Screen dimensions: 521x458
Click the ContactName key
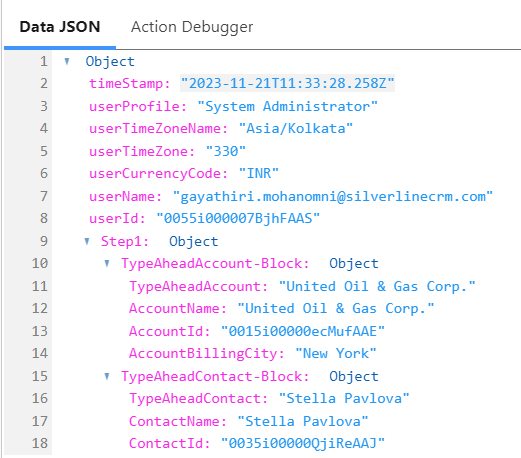178,421
